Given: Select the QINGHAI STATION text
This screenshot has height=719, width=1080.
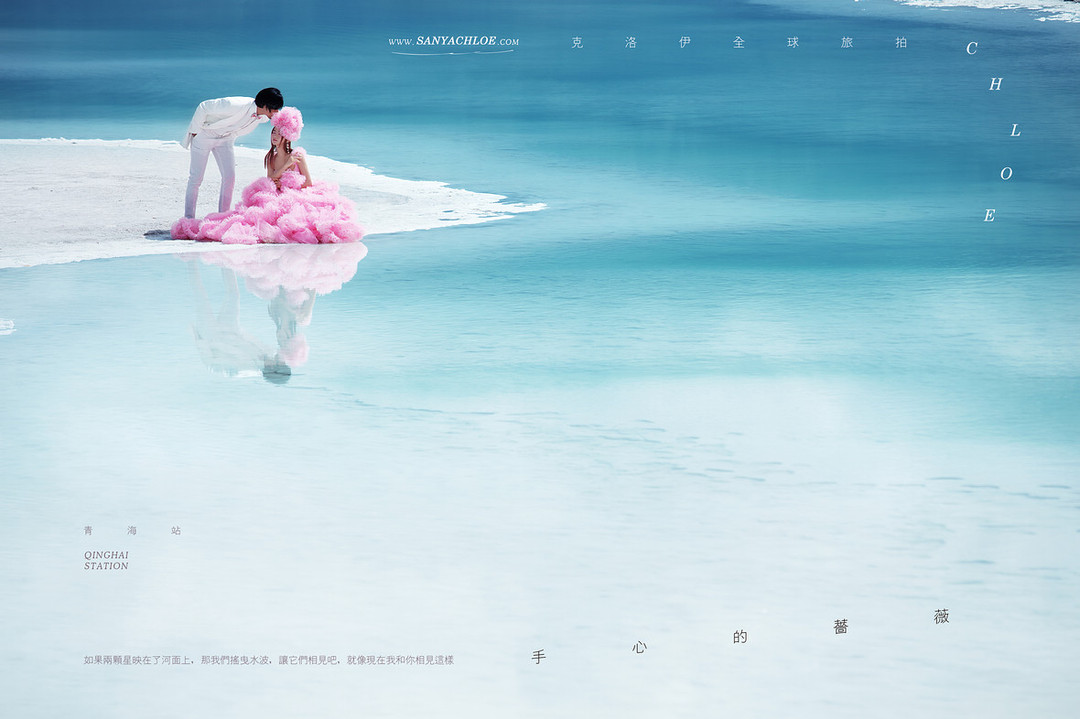Looking at the screenshot, I should (106, 560).
